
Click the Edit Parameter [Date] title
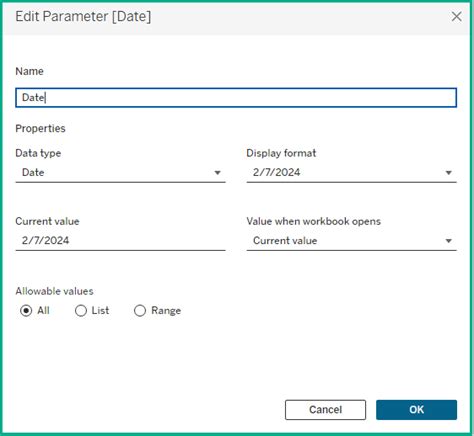(83, 16)
